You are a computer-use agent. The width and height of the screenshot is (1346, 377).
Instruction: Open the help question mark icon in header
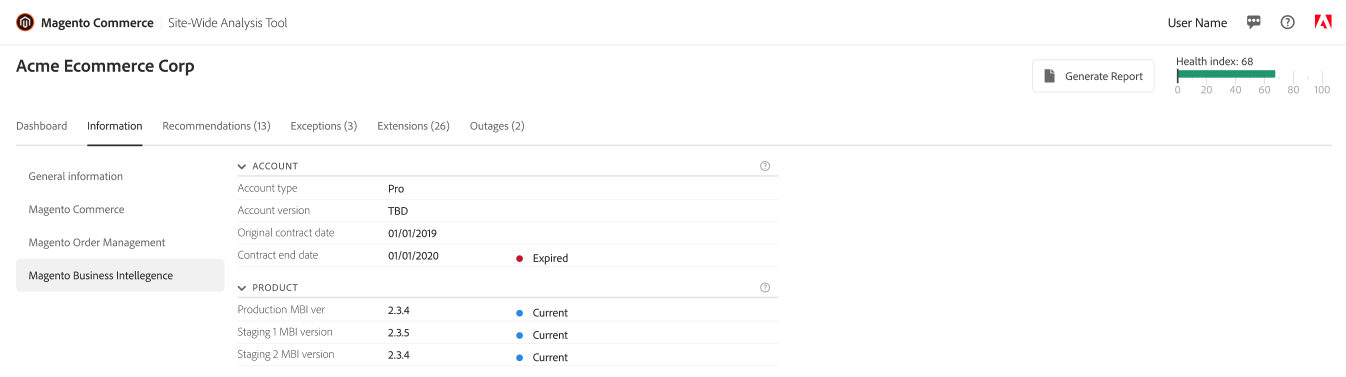pos(1288,22)
